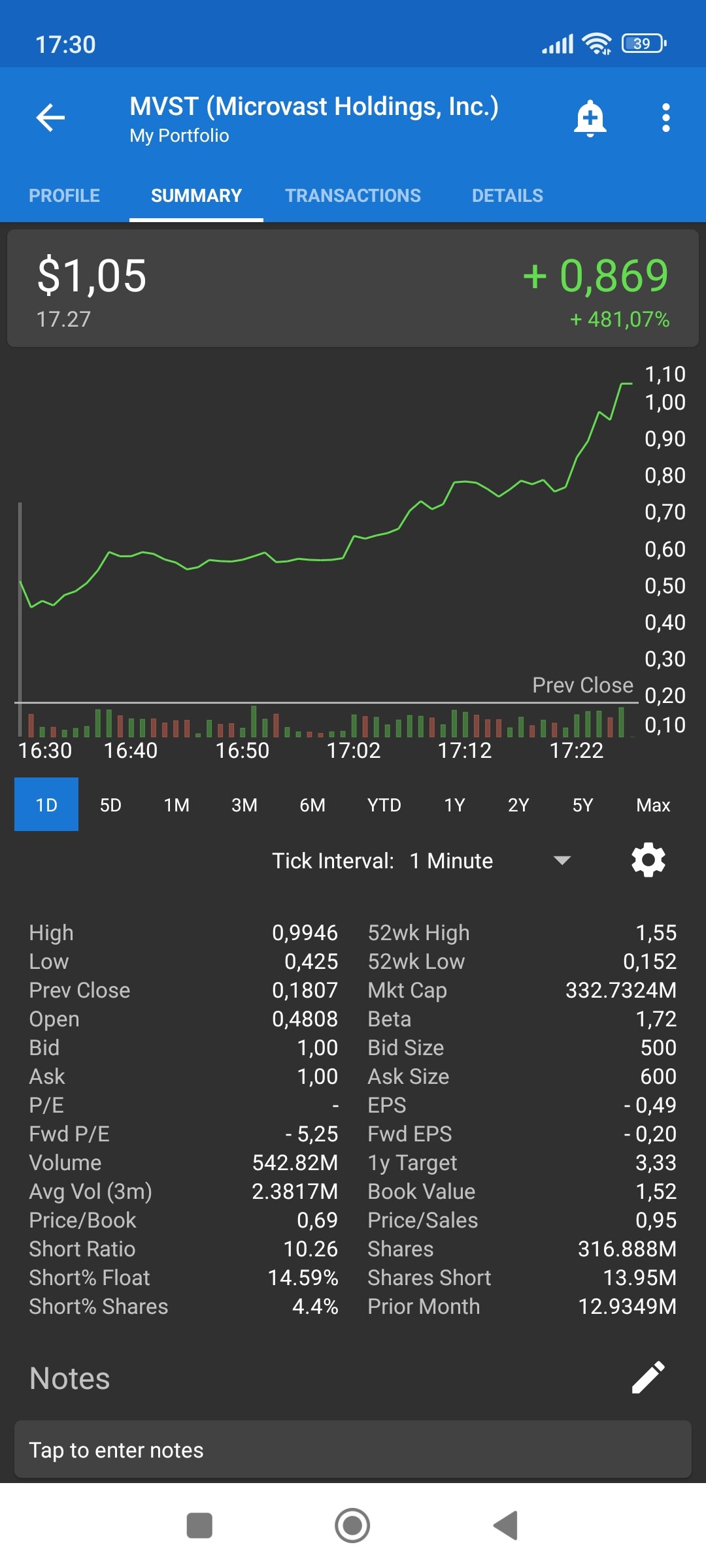Open Tick Interval dropdown arrow
This screenshot has width=706, height=1568.
562,860
